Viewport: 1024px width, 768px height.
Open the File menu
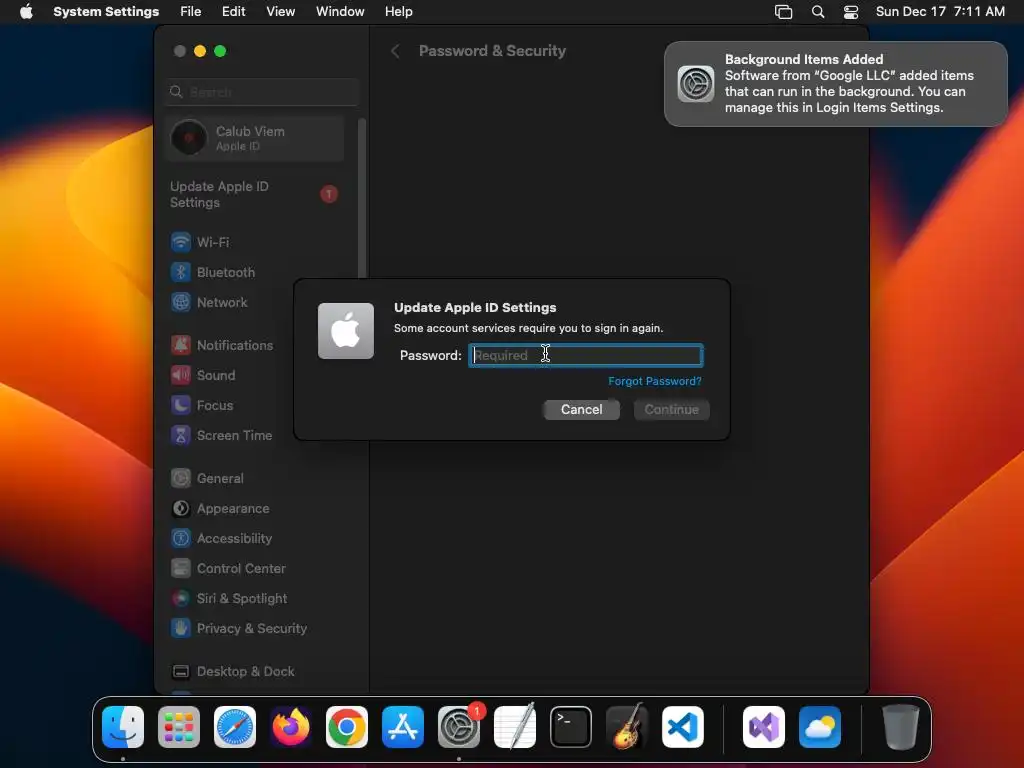tap(191, 12)
